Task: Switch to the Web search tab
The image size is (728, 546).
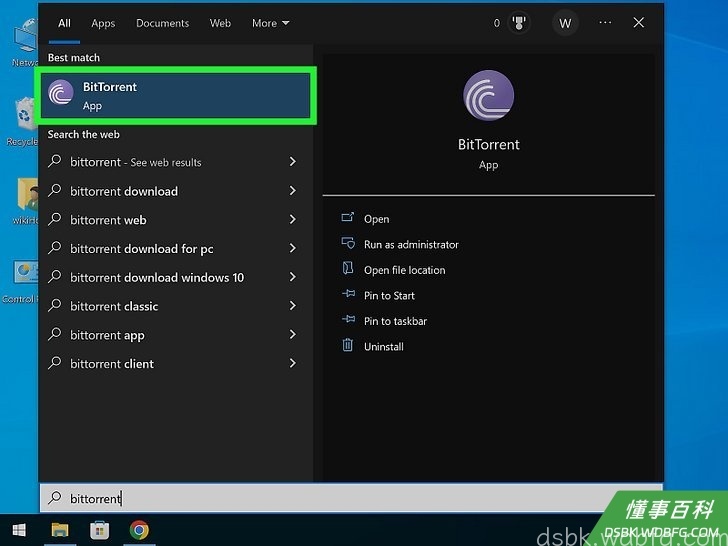Action: (220, 23)
